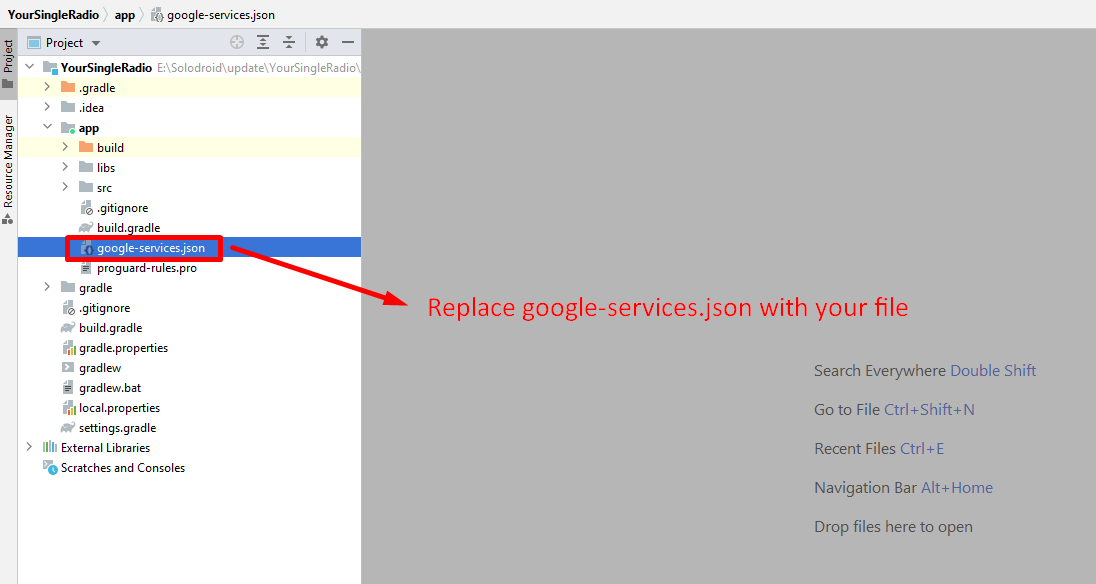Open the Resource Manager side tab
Screen dimensions: 1096x584
click(8, 160)
